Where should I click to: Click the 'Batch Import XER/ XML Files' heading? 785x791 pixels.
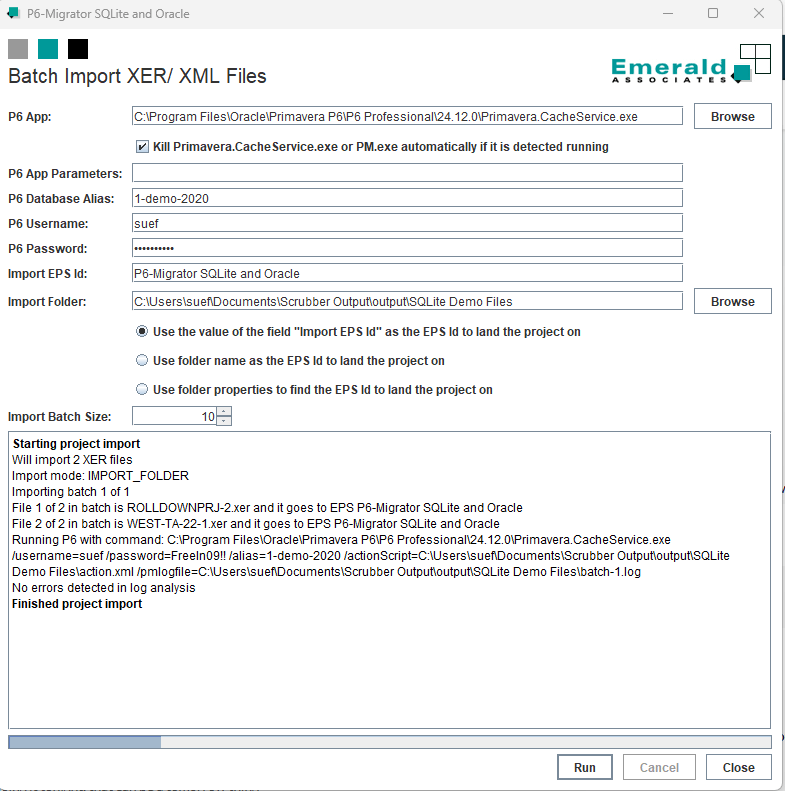(137, 76)
